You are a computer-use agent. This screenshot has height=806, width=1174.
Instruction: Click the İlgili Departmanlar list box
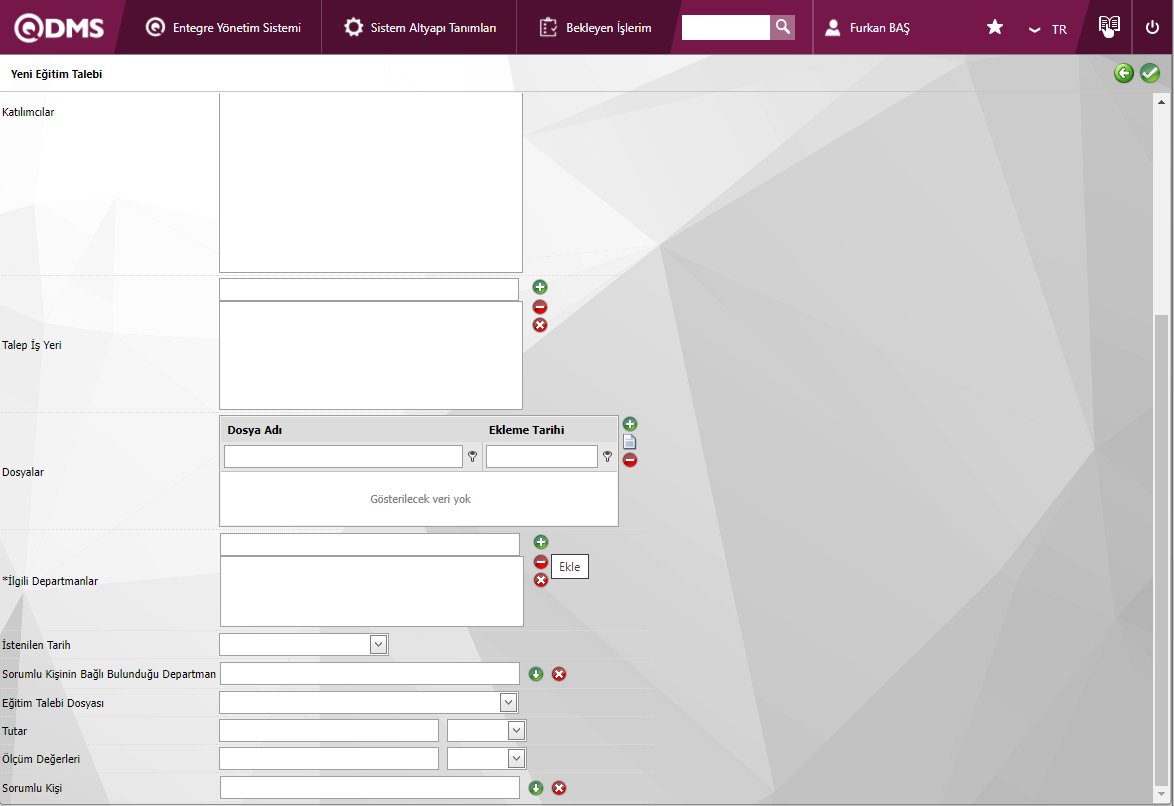(371, 591)
